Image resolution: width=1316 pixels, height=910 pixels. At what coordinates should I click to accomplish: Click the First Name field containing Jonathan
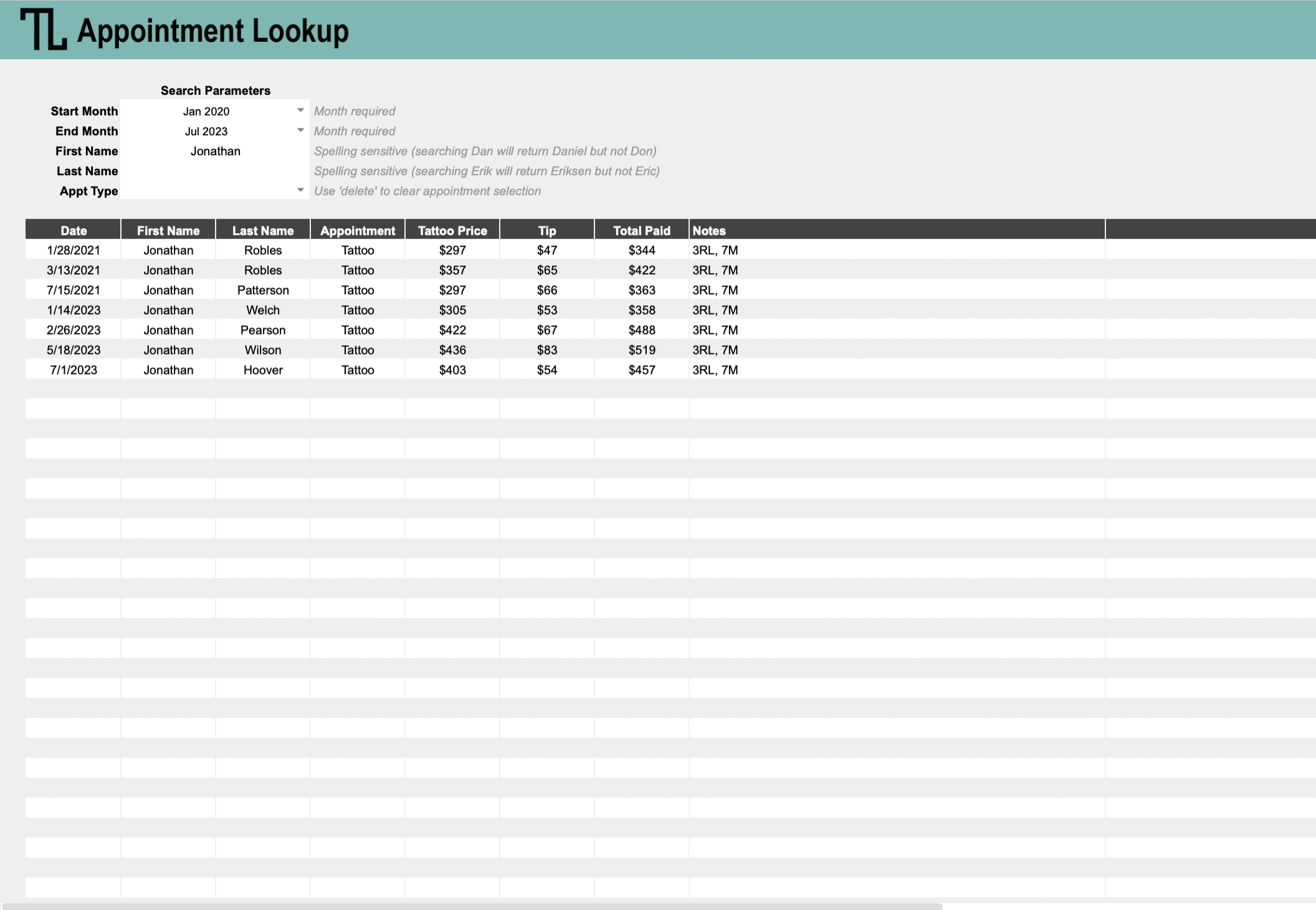215,151
